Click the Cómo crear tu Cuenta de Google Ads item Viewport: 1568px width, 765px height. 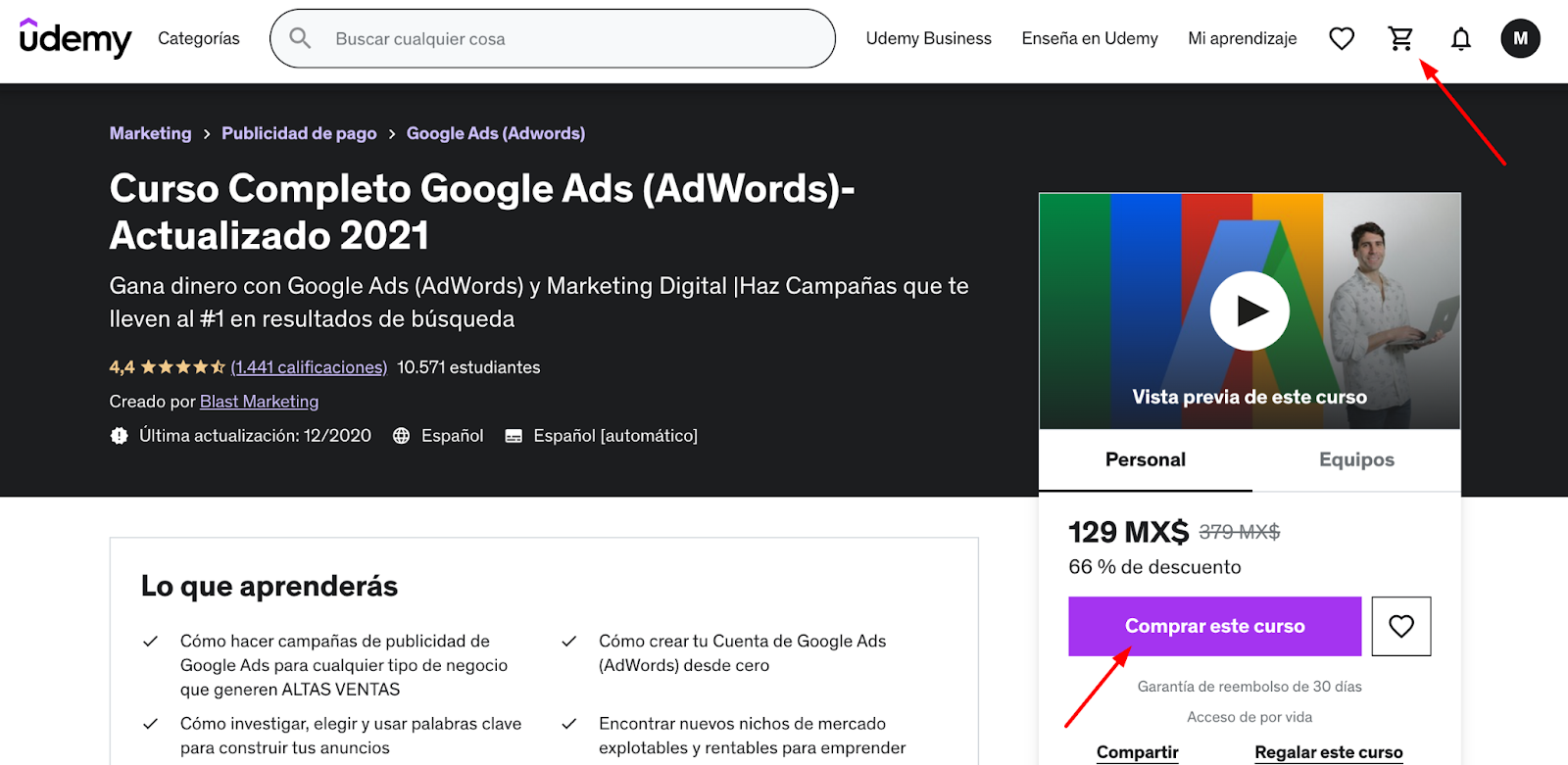[x=742, y=653]
